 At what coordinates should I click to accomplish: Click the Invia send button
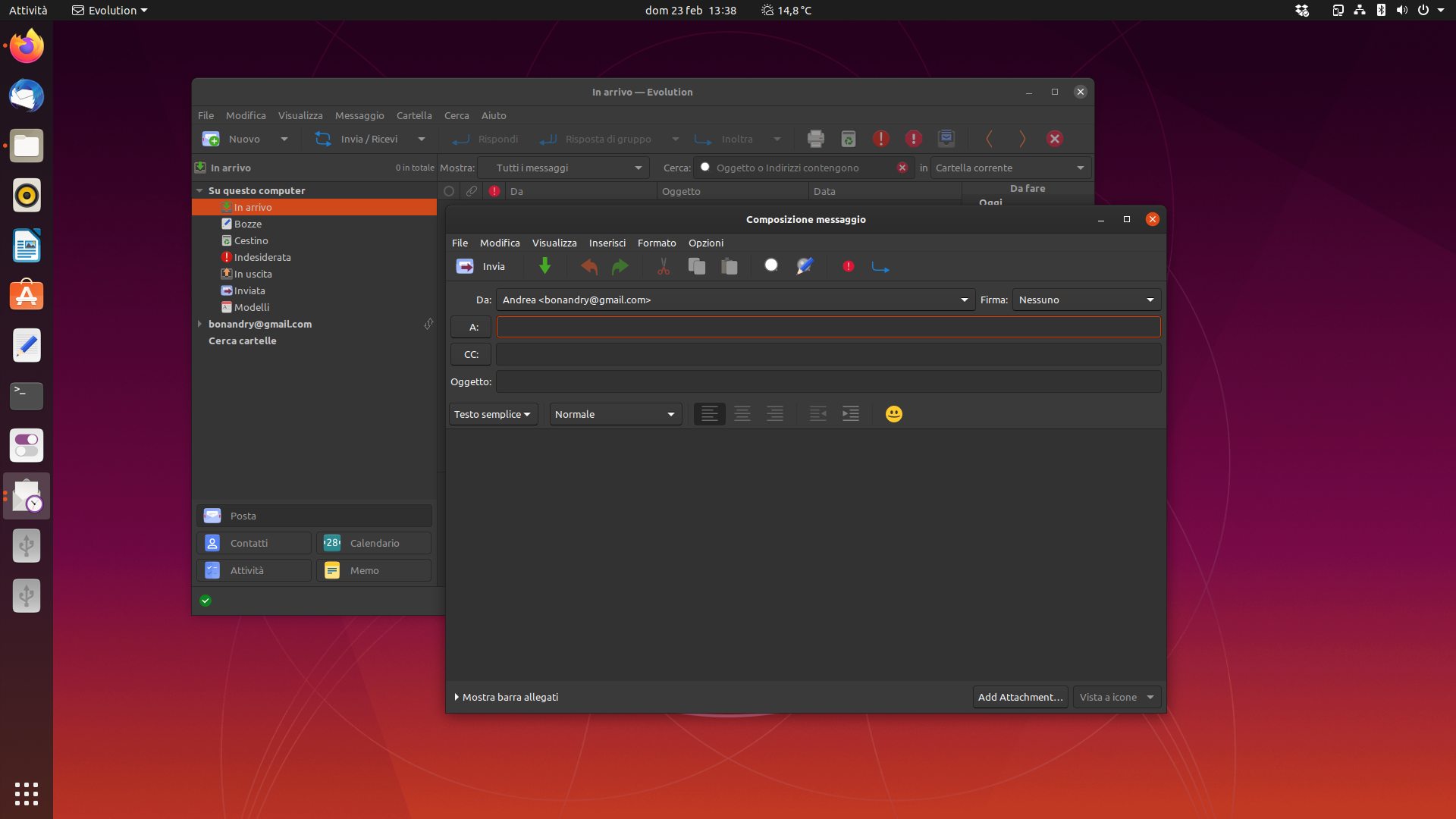pyautogui.click(x=481, y=266)
